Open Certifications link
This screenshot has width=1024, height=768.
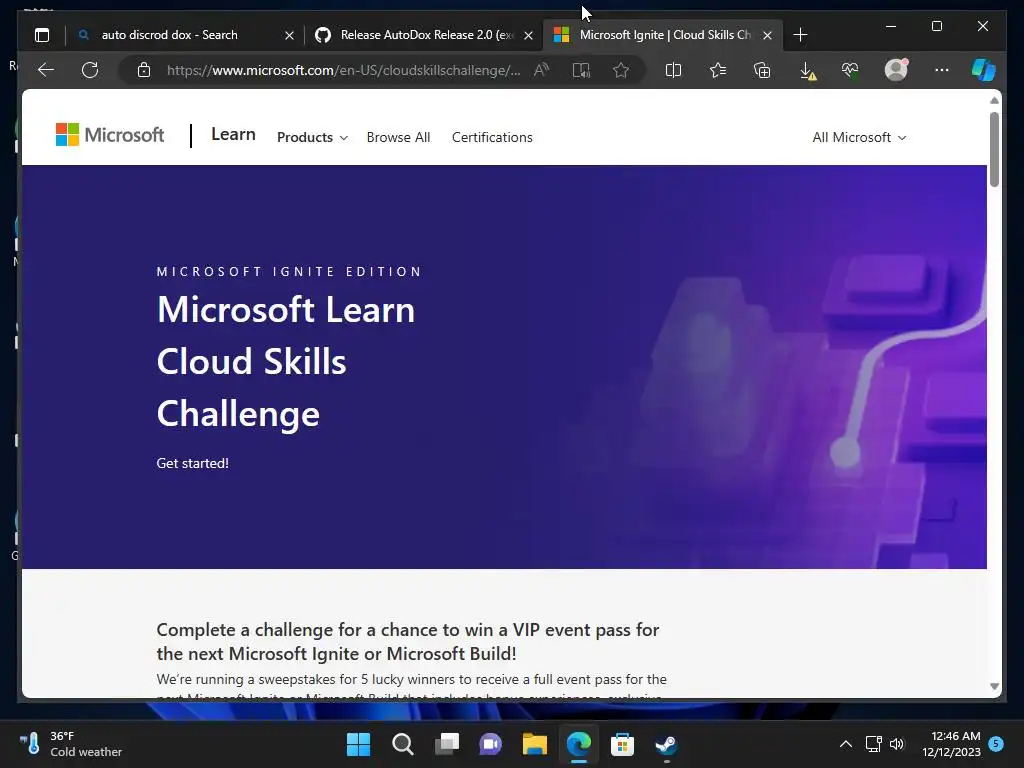click(x=492, y=137)
